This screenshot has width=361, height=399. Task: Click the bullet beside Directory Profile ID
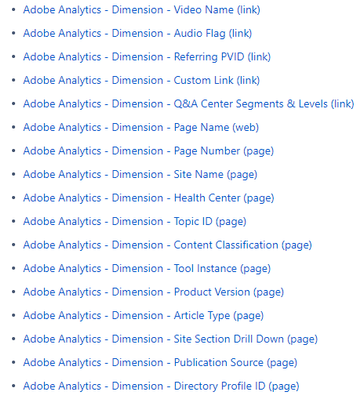[13, 386]
